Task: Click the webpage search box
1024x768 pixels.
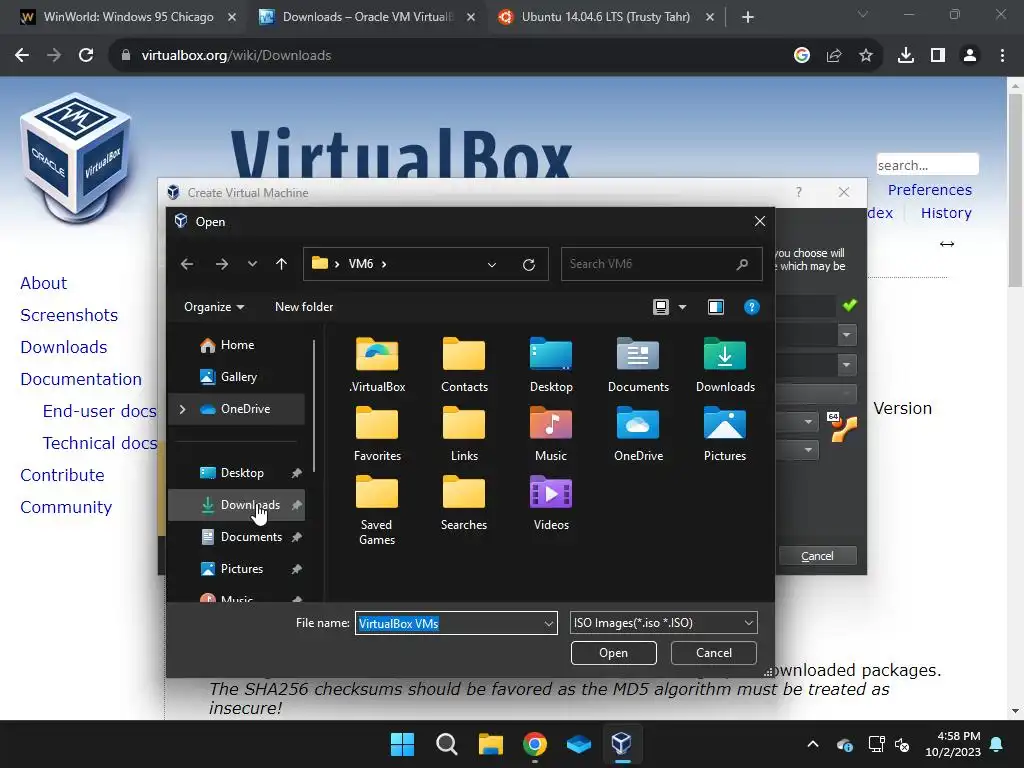Action: tap(927, 165)
